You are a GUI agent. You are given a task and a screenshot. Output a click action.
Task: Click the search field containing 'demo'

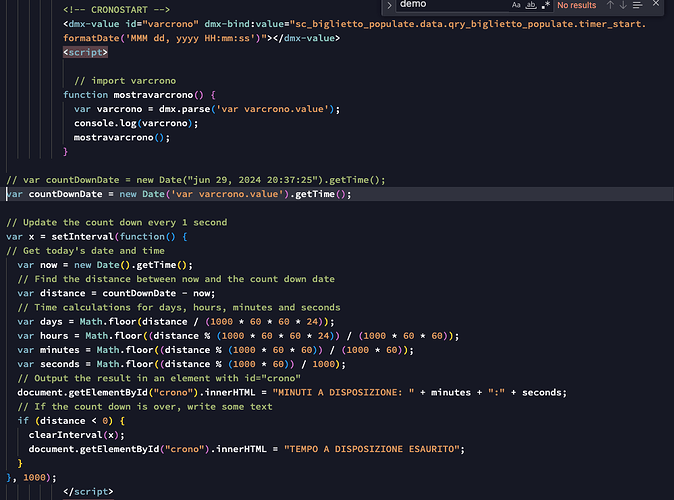(450, 6)
